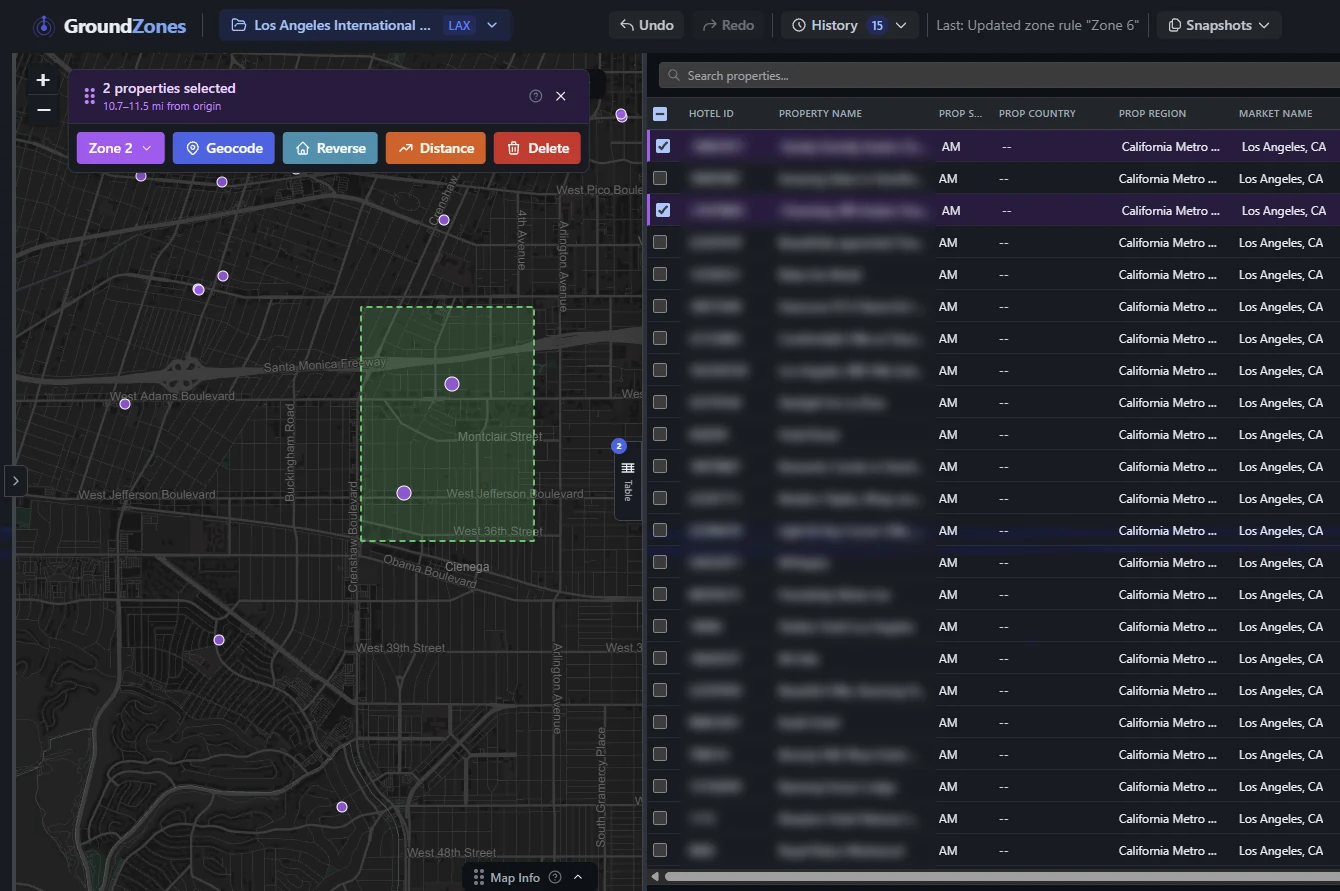Click the PROP REGION column header
Screen dimensions: 1340x891
click(x=1152, y=114)
